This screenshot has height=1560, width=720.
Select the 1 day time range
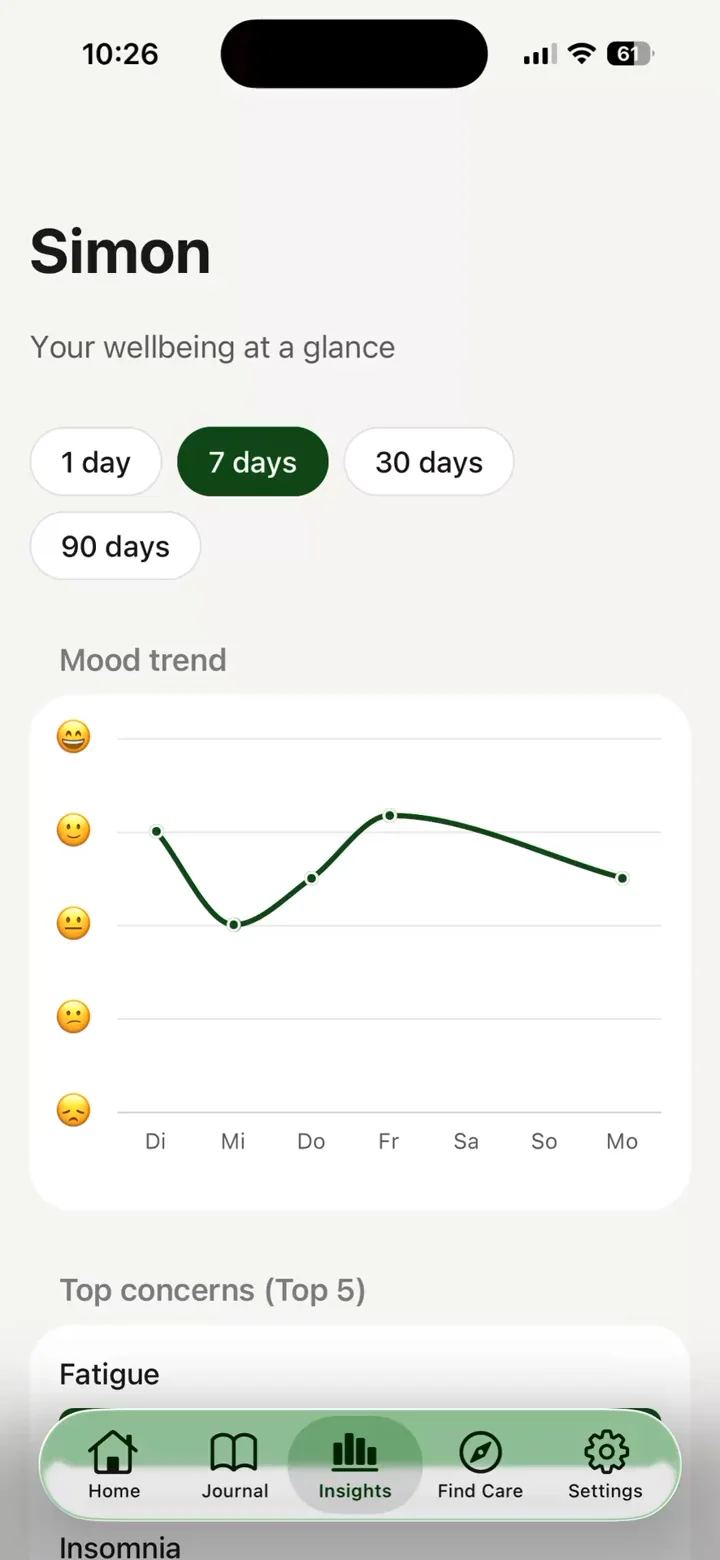coord(96,462)
